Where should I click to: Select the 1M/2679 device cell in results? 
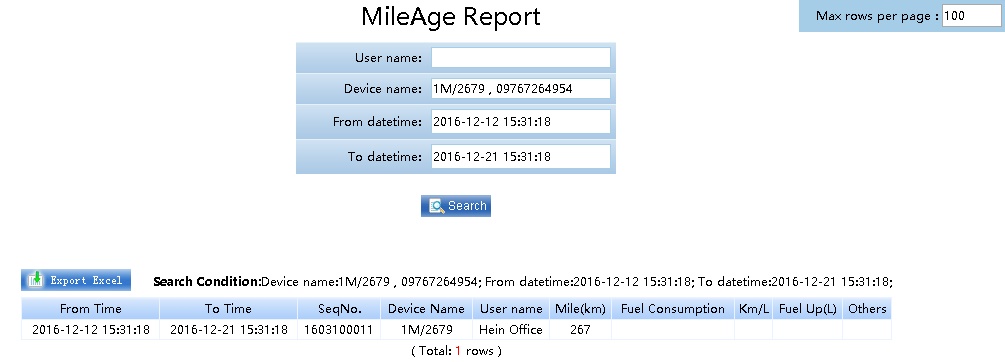(426, 330)
